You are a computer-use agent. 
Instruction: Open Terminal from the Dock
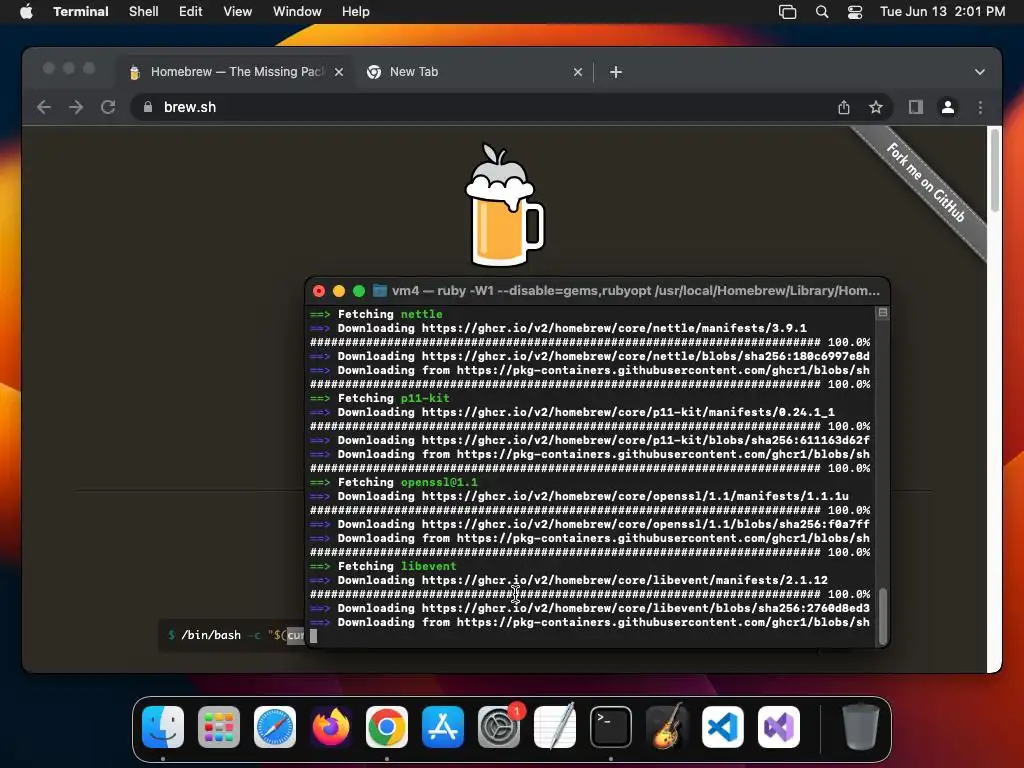pyautogui.click(x=611, y=727)
